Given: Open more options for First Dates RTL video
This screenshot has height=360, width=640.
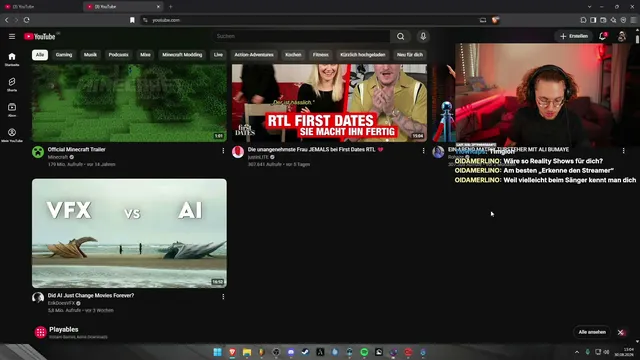Looking at the screenshot, I should (x=423, y=151).
